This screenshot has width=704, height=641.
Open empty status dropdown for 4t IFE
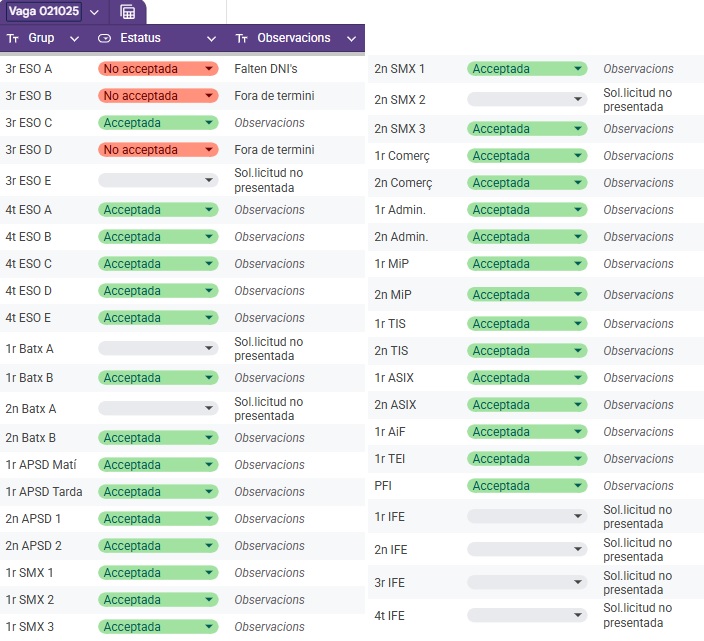[526, 615]
